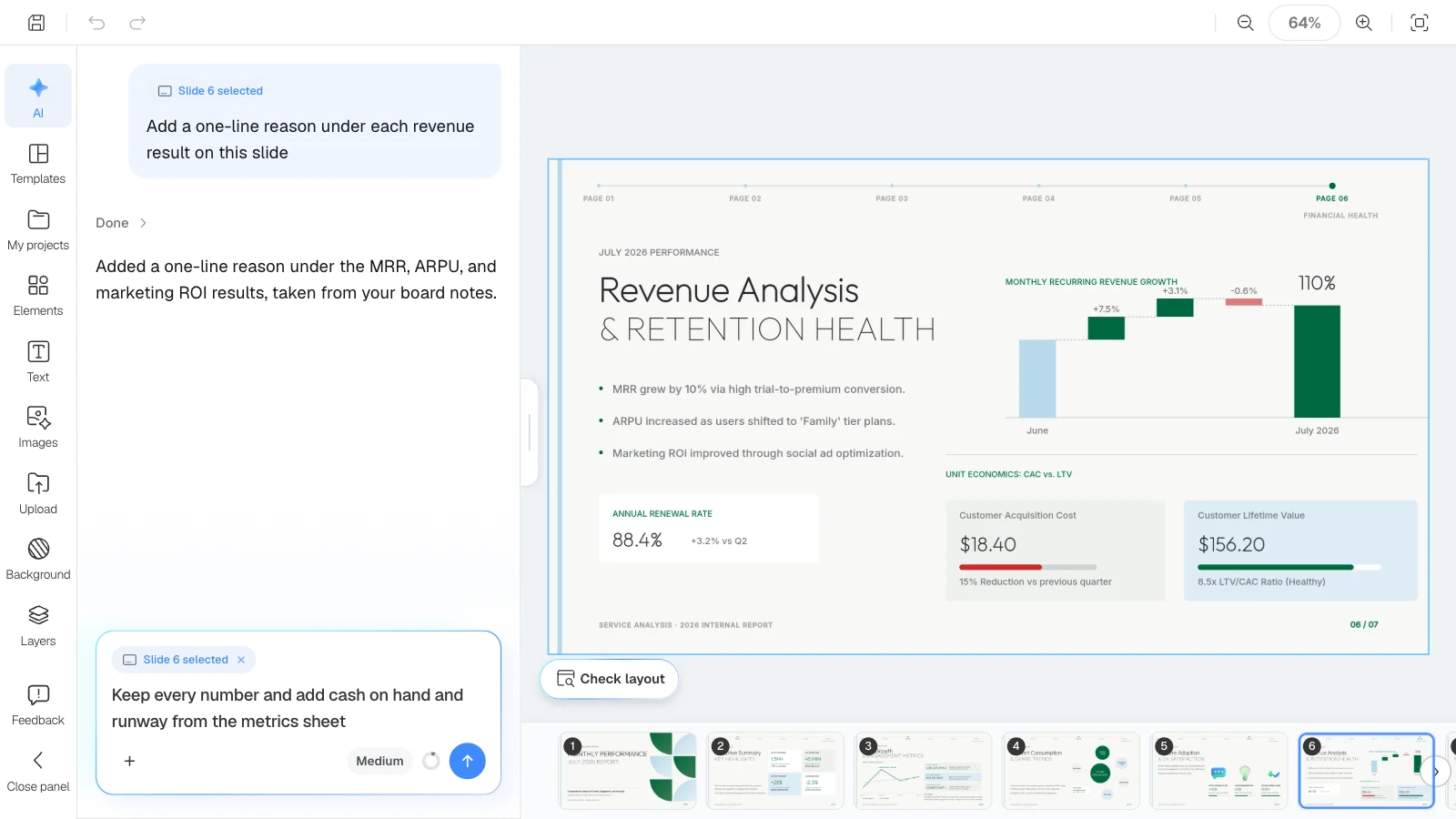The width and height of the screenshot is (1456, 819).
Task: Open the Layers panel
Action: [x=38, y=626]
